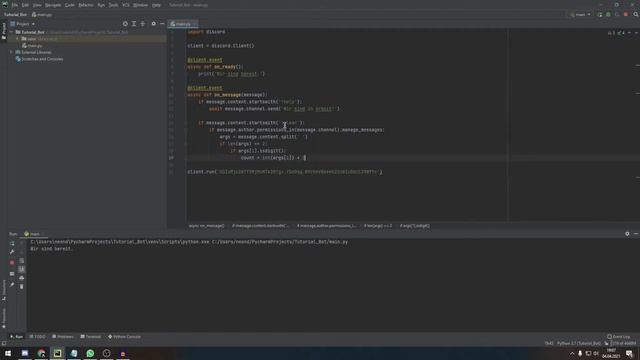Open Search Everywhere magnifier icon
The height and width of the screenshot is (360, 640).
click(x=636, y=15)
